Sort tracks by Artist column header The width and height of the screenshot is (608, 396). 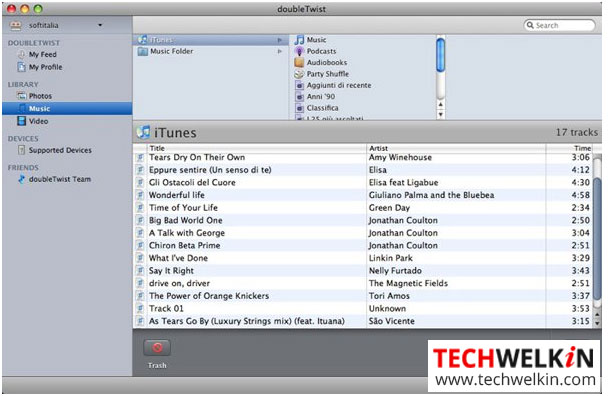456,148
